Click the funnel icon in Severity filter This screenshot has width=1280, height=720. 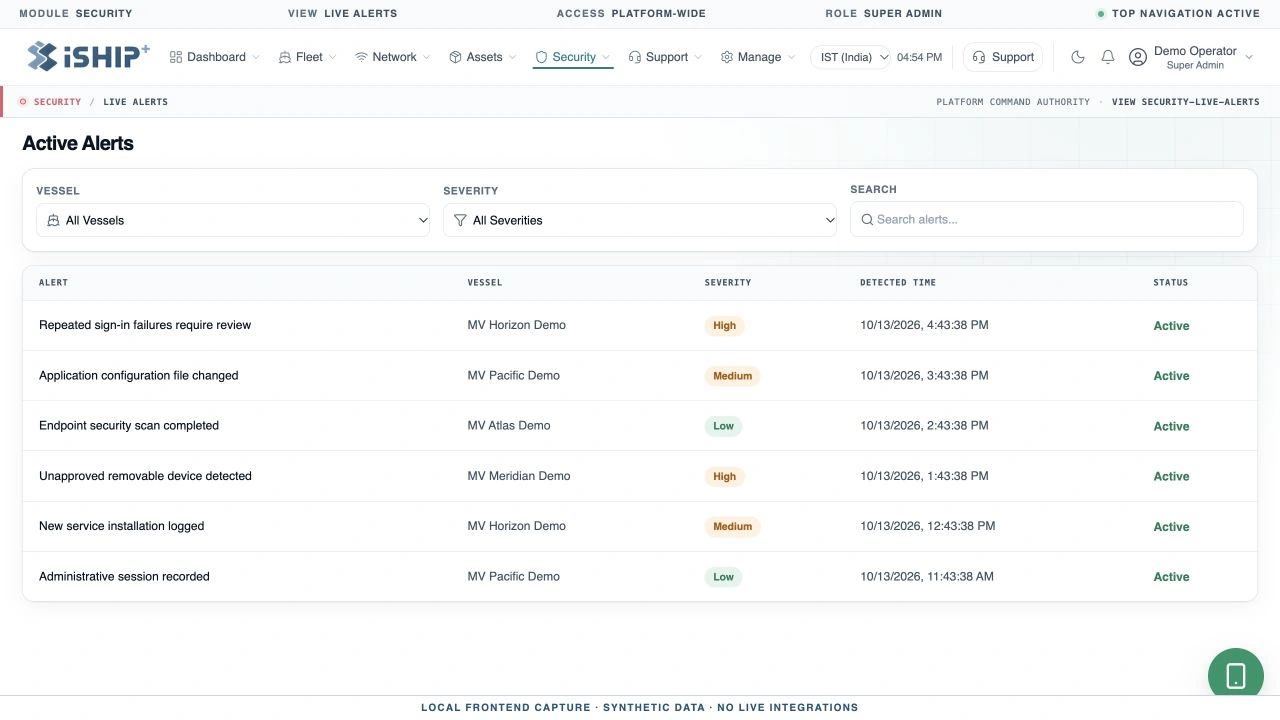[460, 220]
